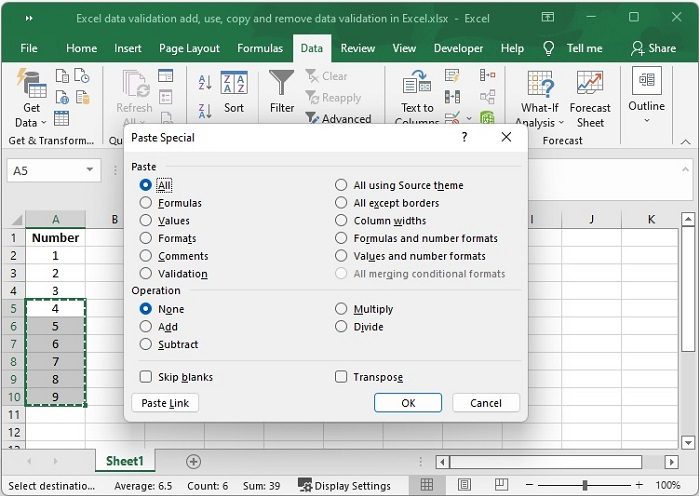Image resolution: width=700 pixels, height=496 pixels.
Task: Open the Formulas ribbon tab
Action: (260, 48)
